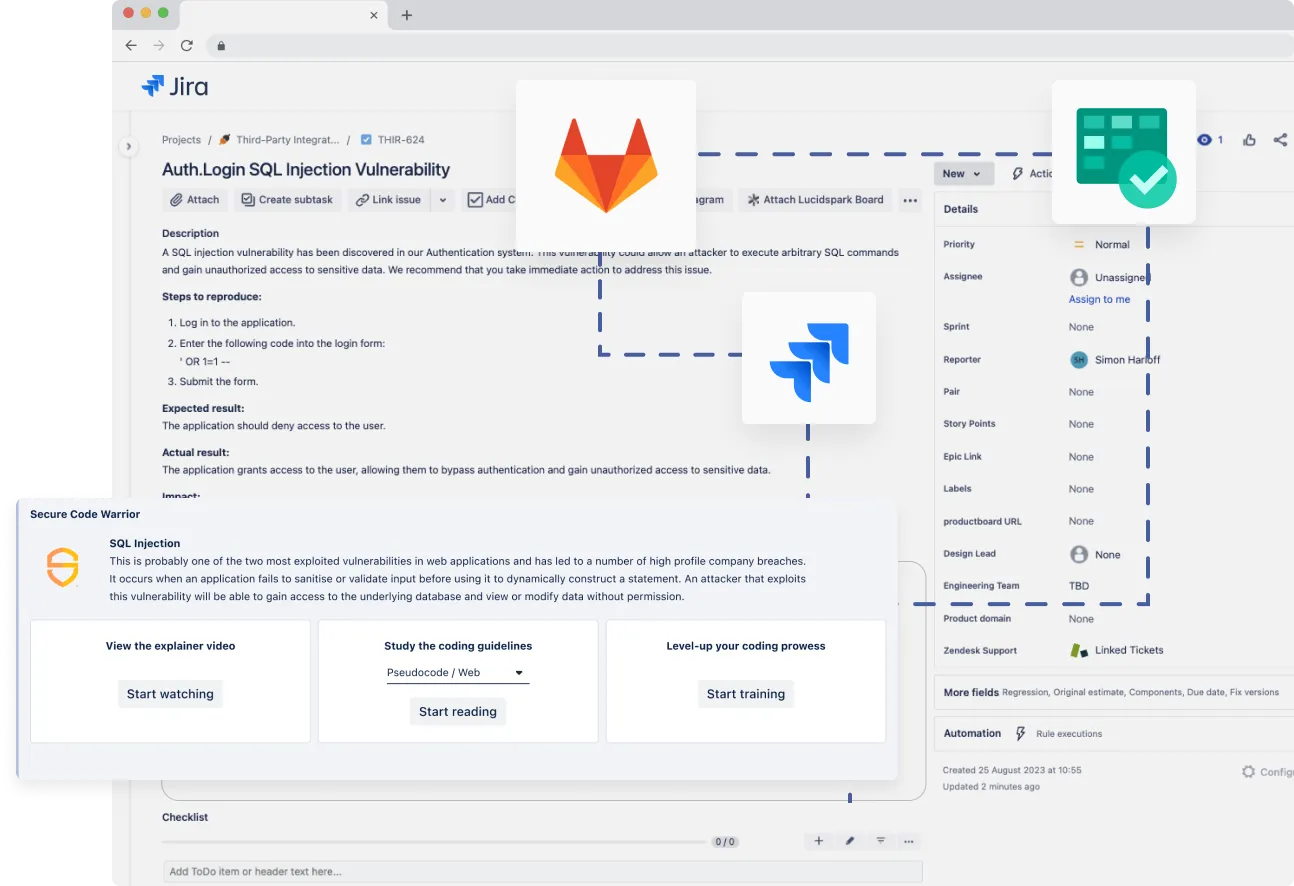Click the Add ToDo item input field

(x=542, y=872)
